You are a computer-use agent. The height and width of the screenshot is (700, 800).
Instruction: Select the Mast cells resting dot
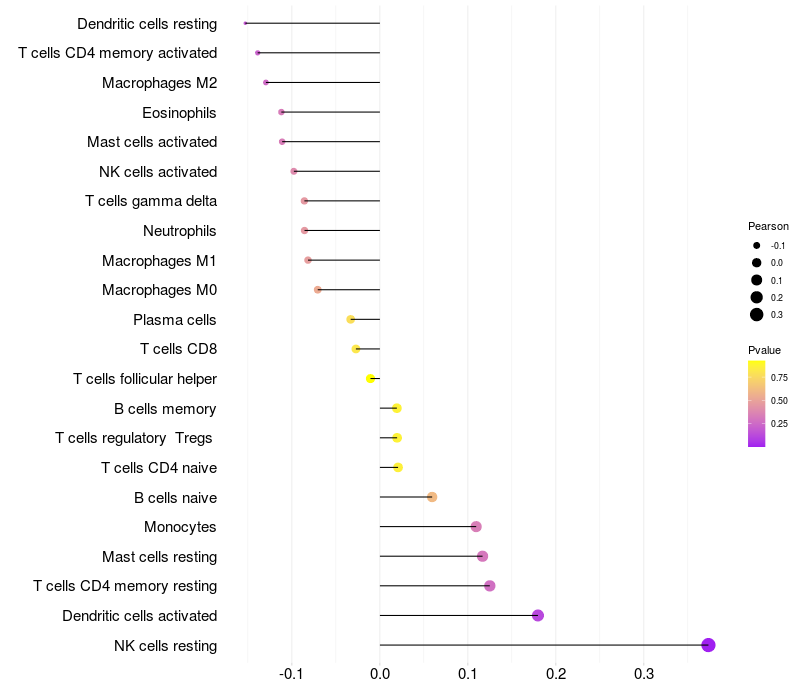coord(482,556)
